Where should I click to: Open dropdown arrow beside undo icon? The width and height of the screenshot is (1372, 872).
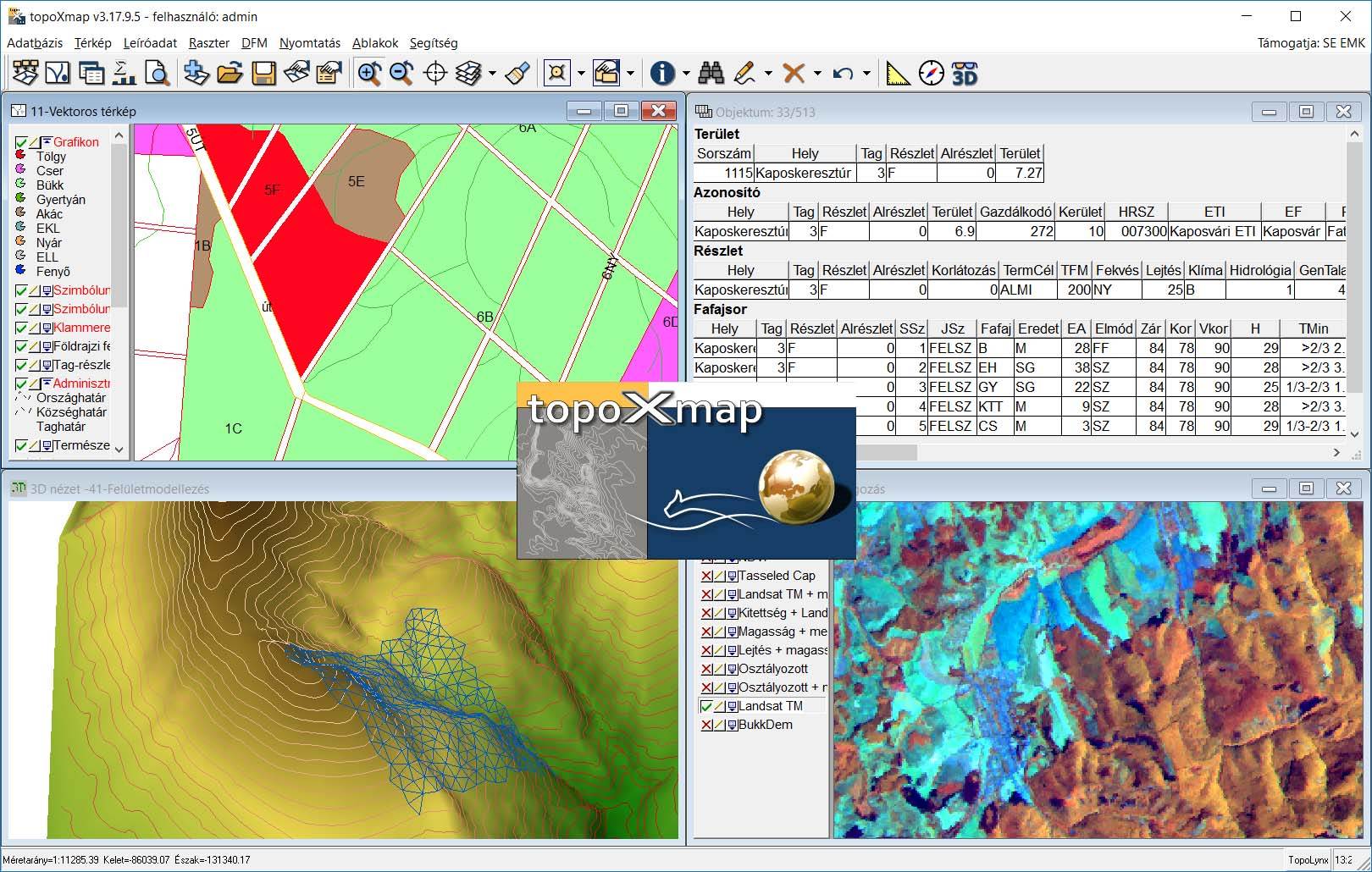click(866, 74)
